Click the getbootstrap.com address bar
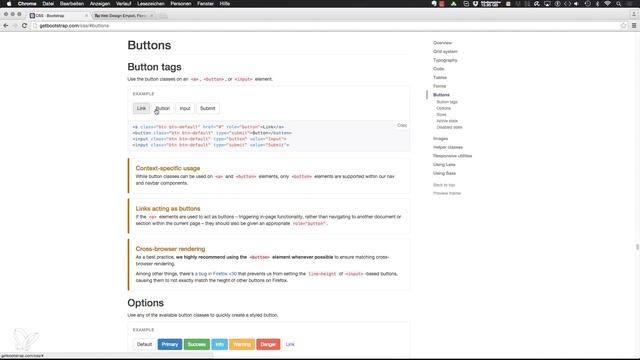The image size is (640, 360). coord(327,25)
